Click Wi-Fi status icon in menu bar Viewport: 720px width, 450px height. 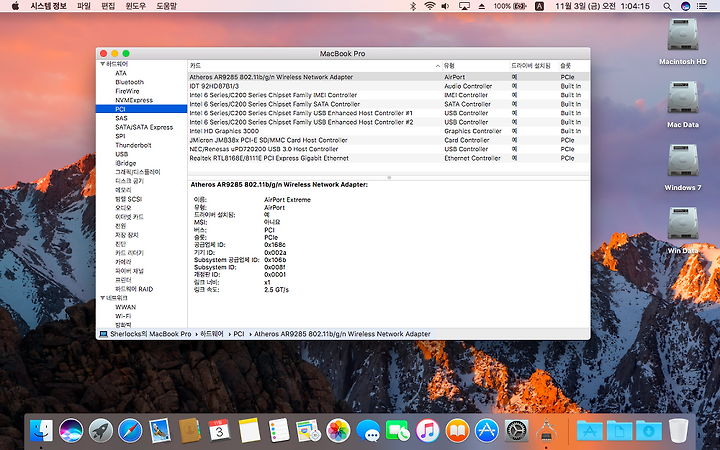tap(430, 6)
